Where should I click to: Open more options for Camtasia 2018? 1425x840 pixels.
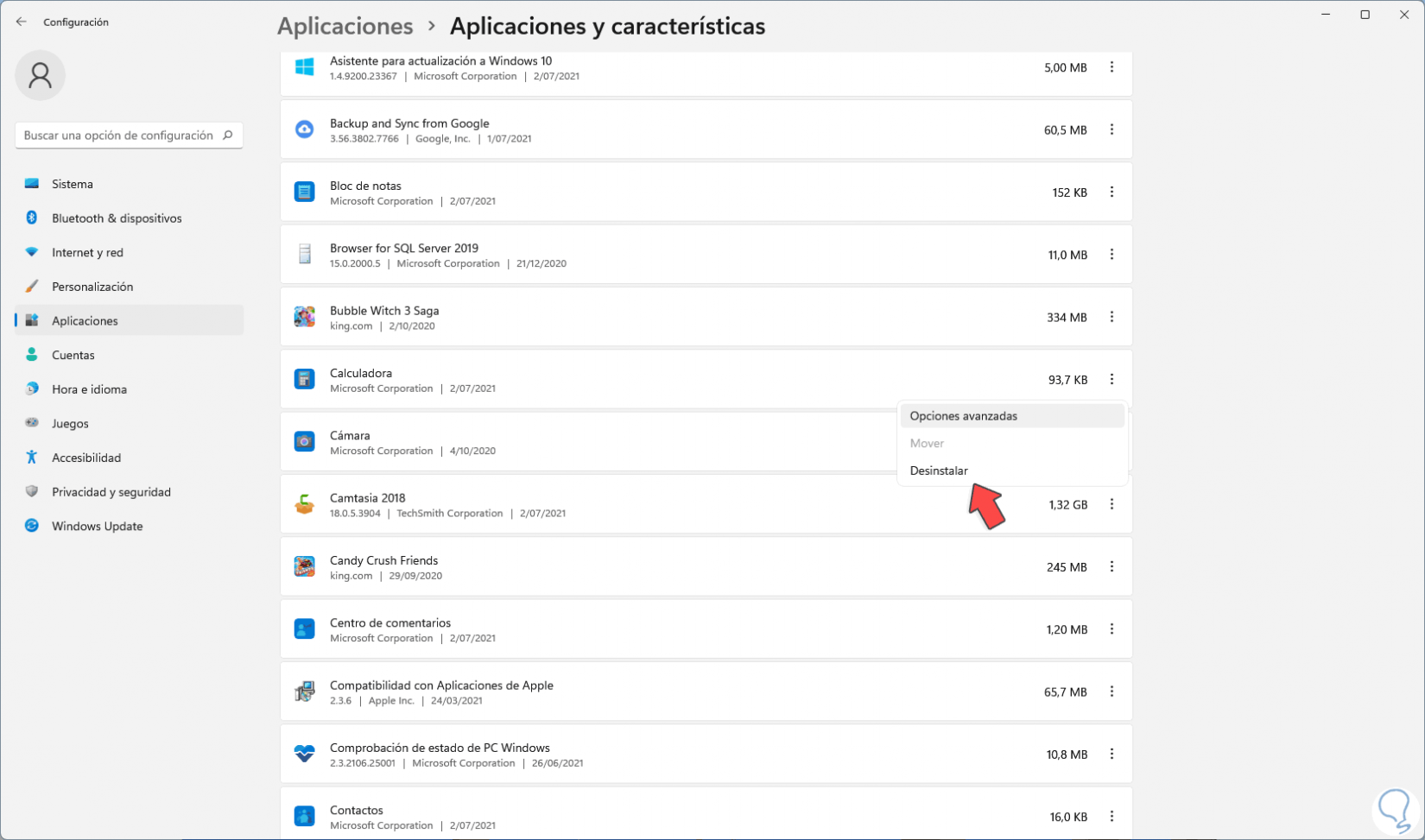tap(1111, 504)
